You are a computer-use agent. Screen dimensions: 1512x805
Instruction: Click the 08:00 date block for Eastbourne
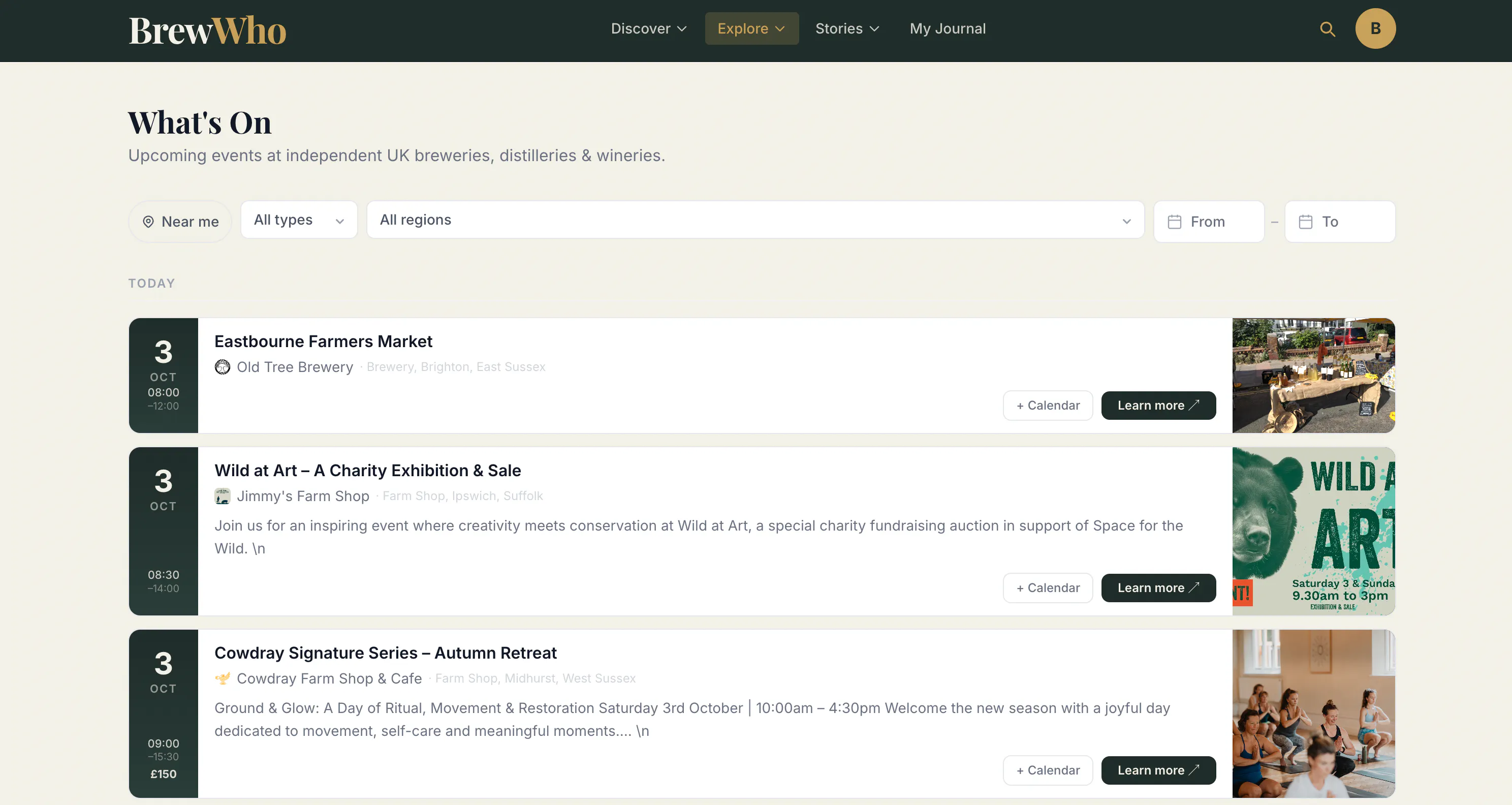[164, 376]
